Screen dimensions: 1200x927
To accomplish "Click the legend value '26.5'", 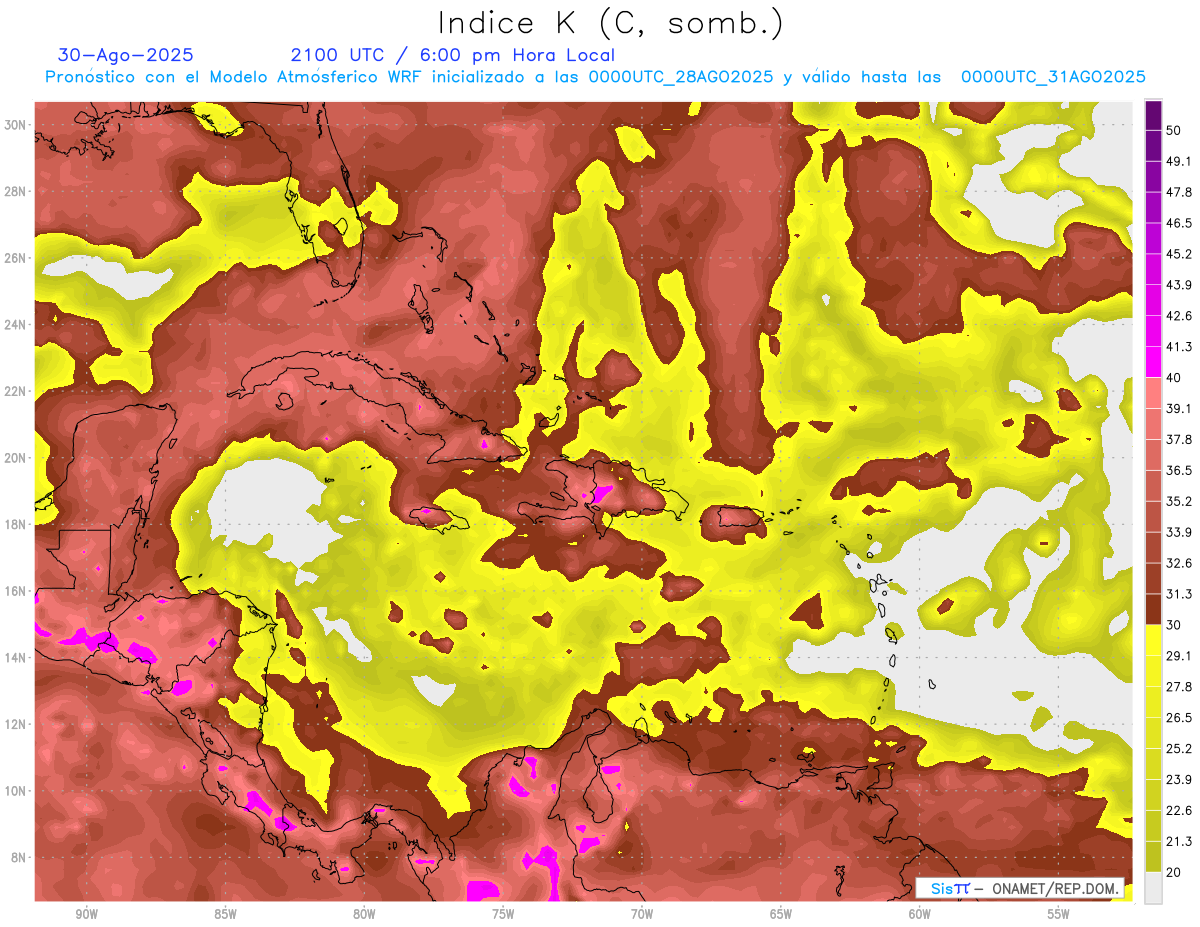I will point(1179,718).
